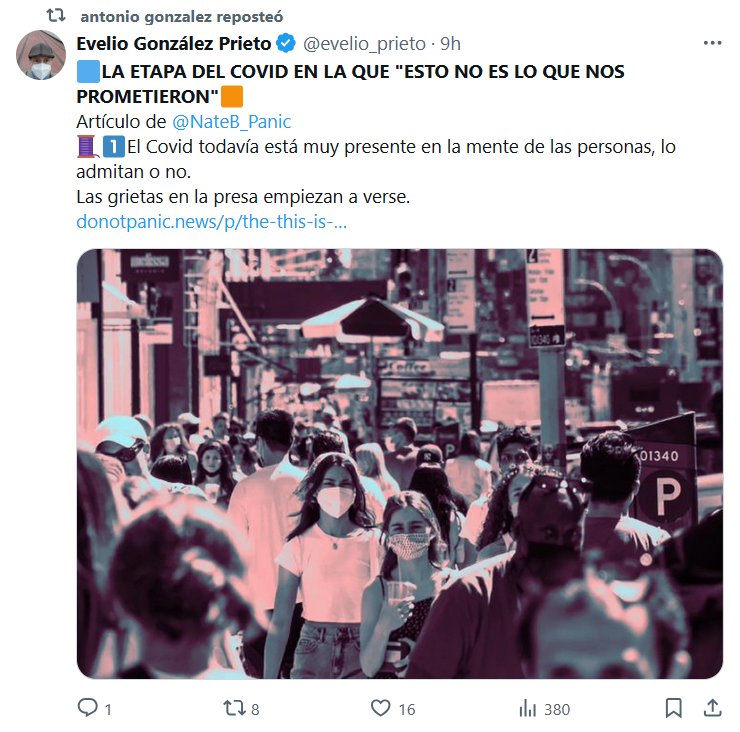The height and width of the screenshot is (732, 740).
Task: Click the repost indicator icon above the post
Action: (56, 16)
